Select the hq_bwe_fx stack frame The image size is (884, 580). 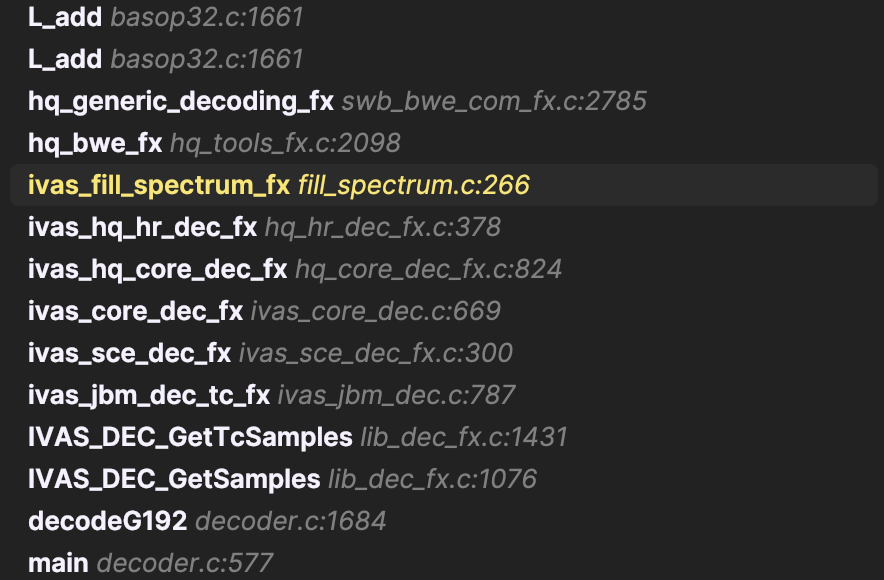95,143
